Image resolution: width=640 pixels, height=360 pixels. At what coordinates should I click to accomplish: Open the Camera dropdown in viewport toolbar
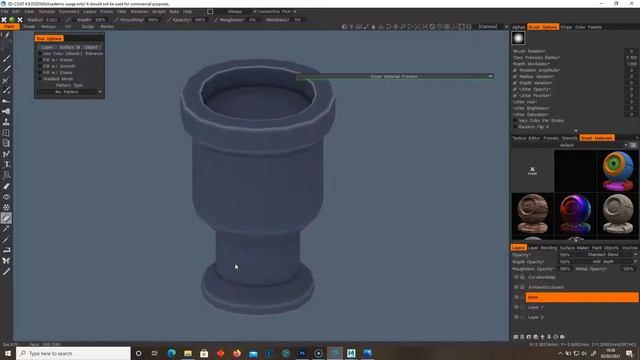click(x=493, y=27)
